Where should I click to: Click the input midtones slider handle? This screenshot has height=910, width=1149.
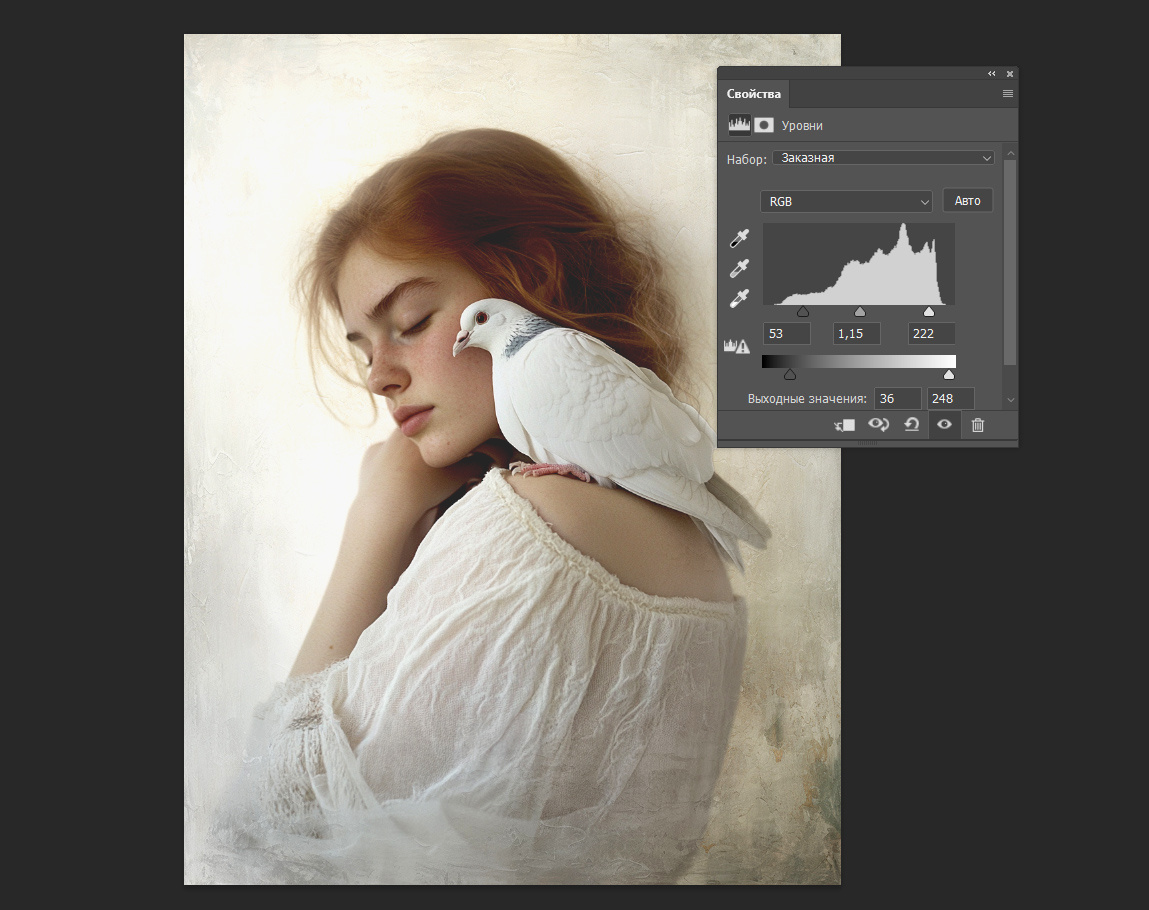(x=860, y=312)
